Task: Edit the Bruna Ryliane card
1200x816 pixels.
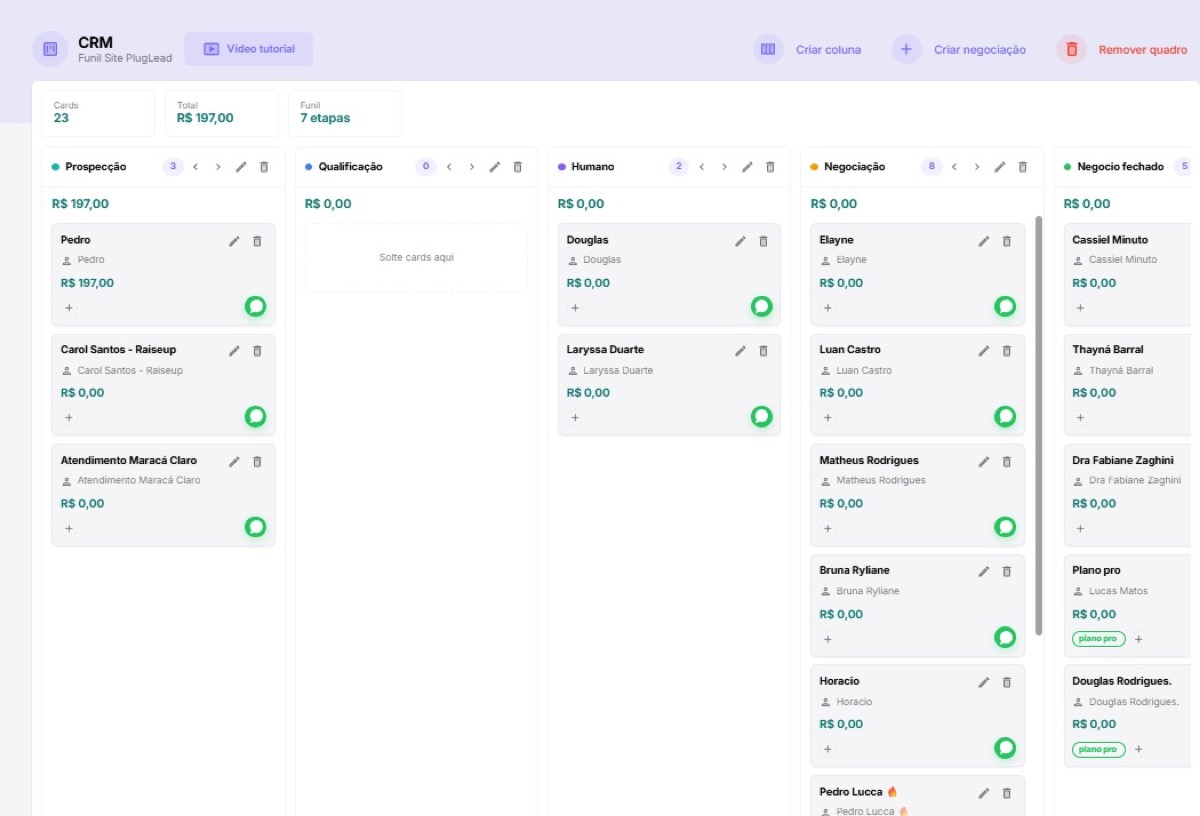Action: click(x=983, y=572)
